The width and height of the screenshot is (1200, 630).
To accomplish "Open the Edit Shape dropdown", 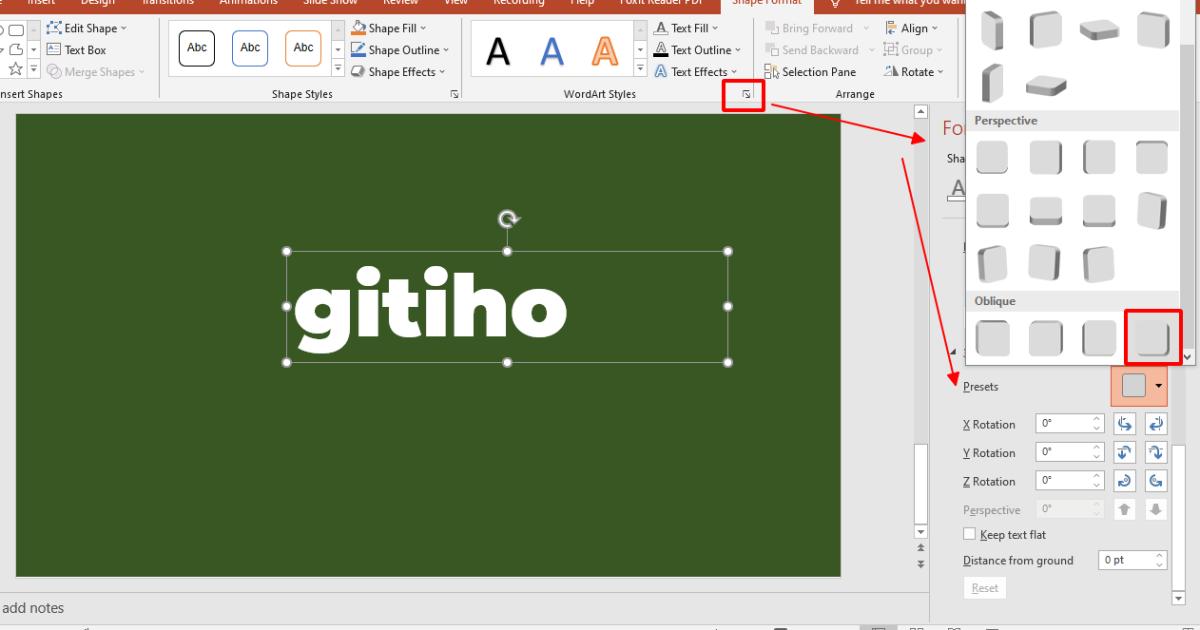I will click(87, 28).
